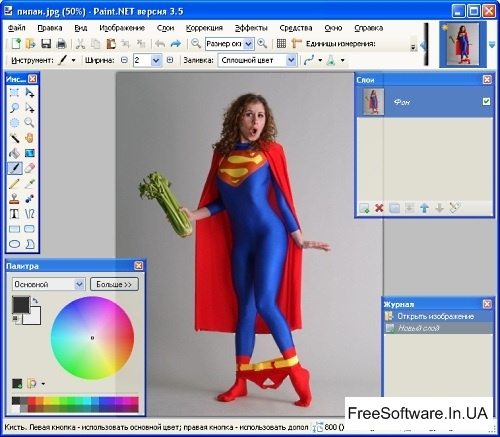This screenshot has height=437, width=500.
Task: Open brush width Ширина dropdown
Action: pyautogui.click(x=156, y=60)
